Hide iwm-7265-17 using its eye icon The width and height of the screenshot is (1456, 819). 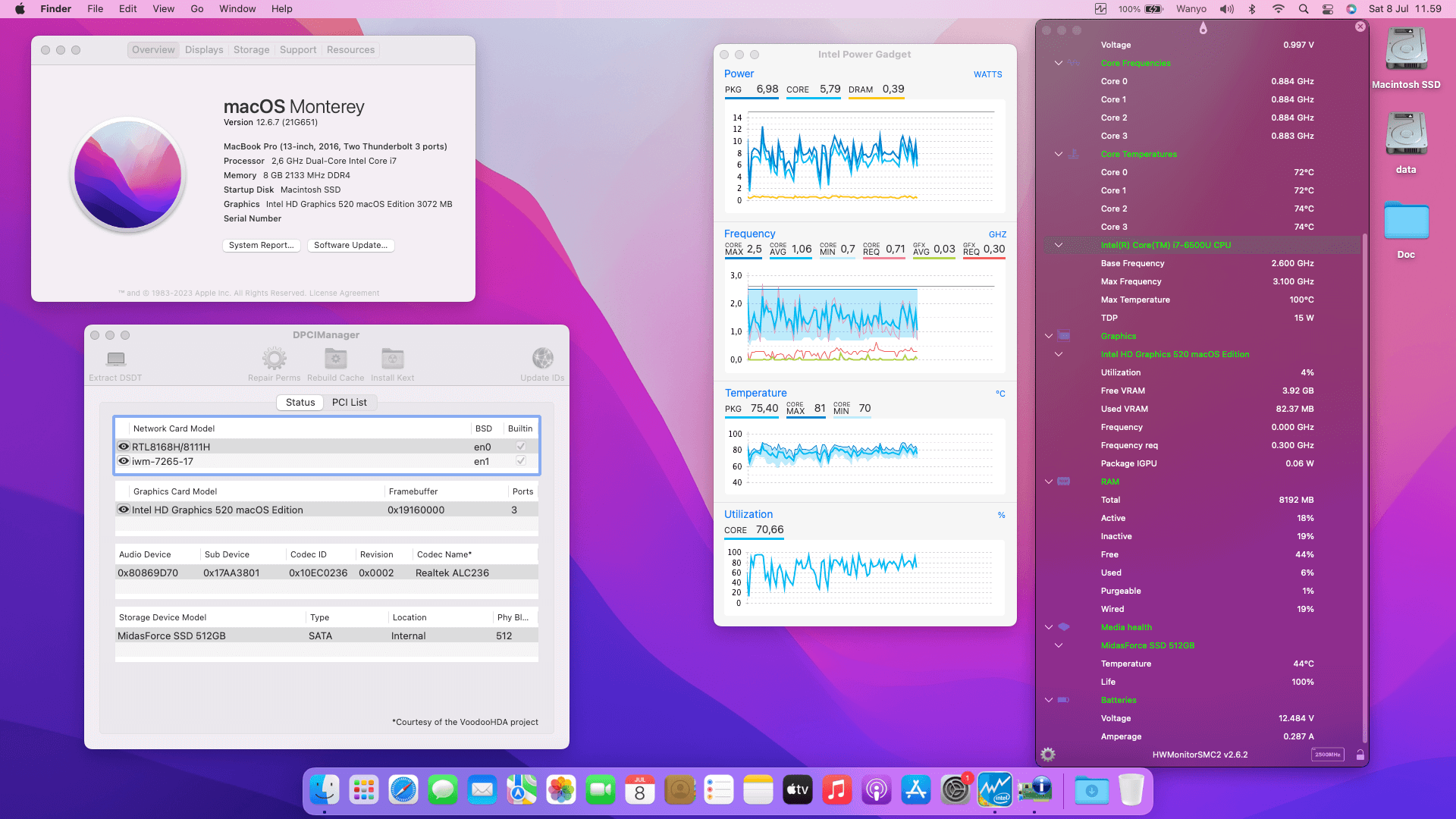(123, 461)
